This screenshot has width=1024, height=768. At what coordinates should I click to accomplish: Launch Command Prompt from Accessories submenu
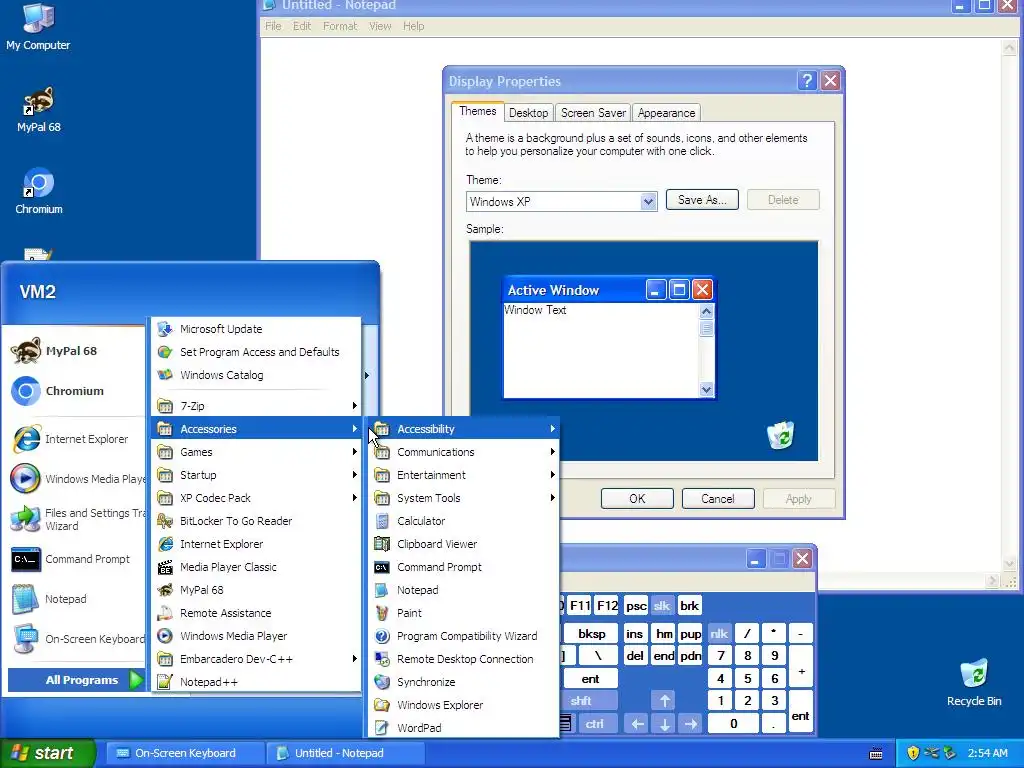point(464,567)
